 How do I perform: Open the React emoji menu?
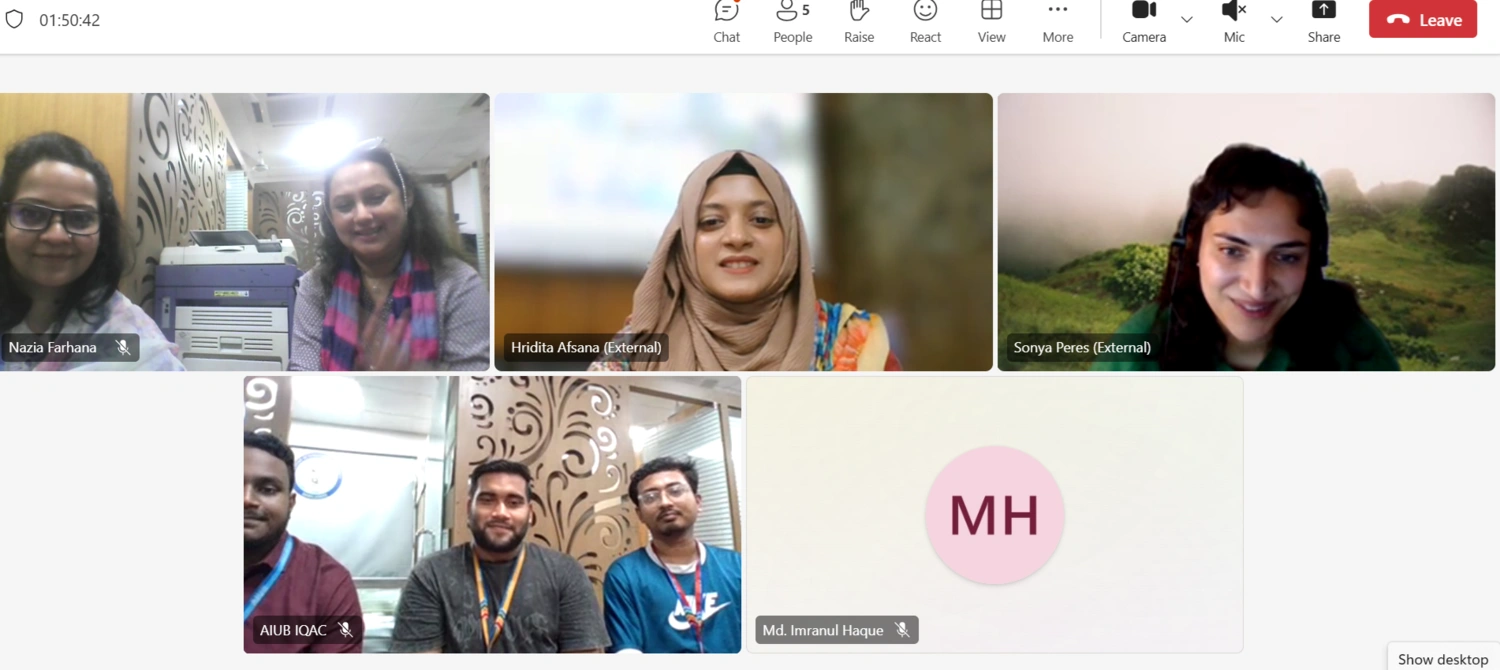tap(925, 21)
